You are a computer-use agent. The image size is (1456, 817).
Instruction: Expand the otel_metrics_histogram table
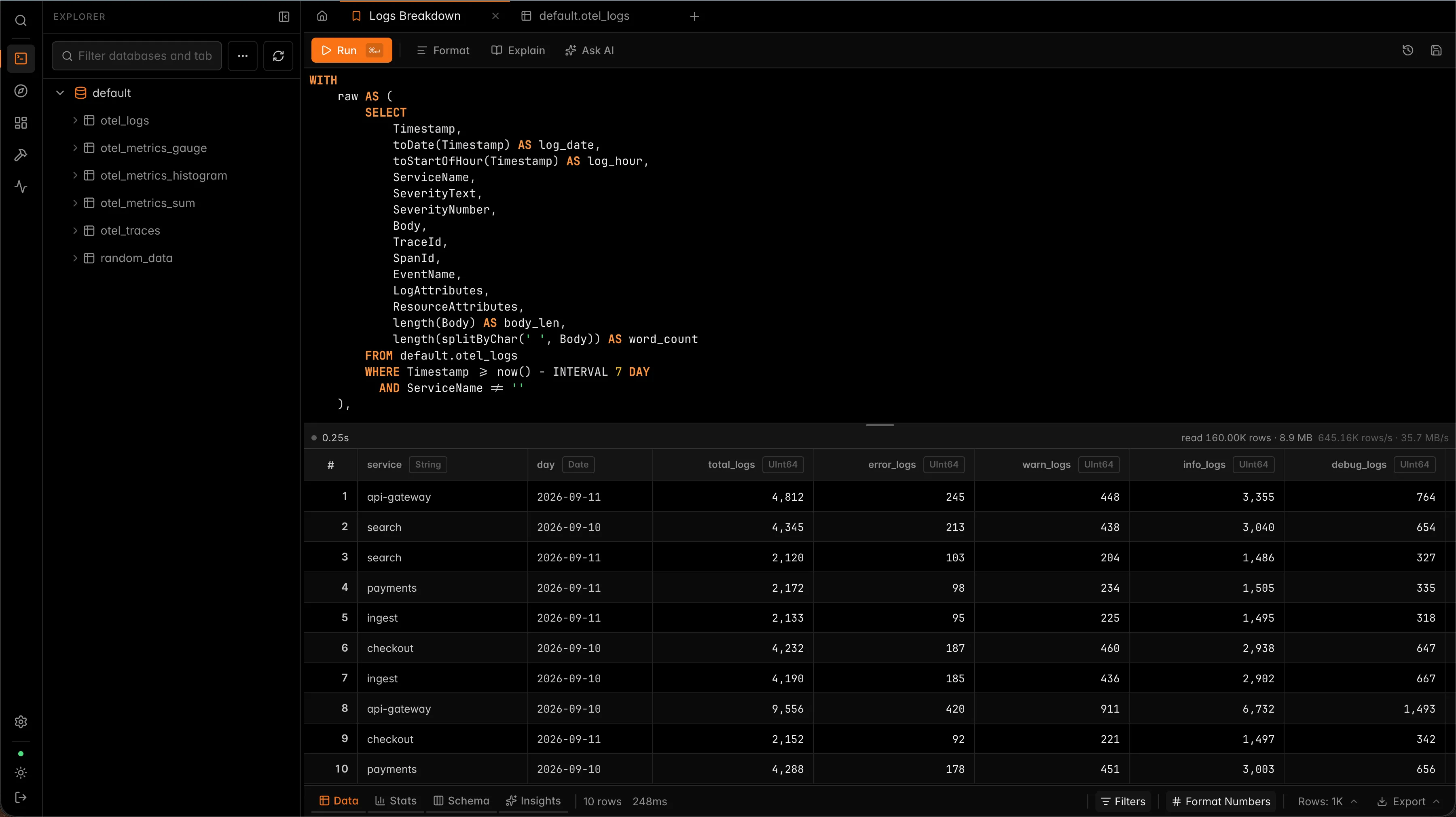click(x=74, y=175)
